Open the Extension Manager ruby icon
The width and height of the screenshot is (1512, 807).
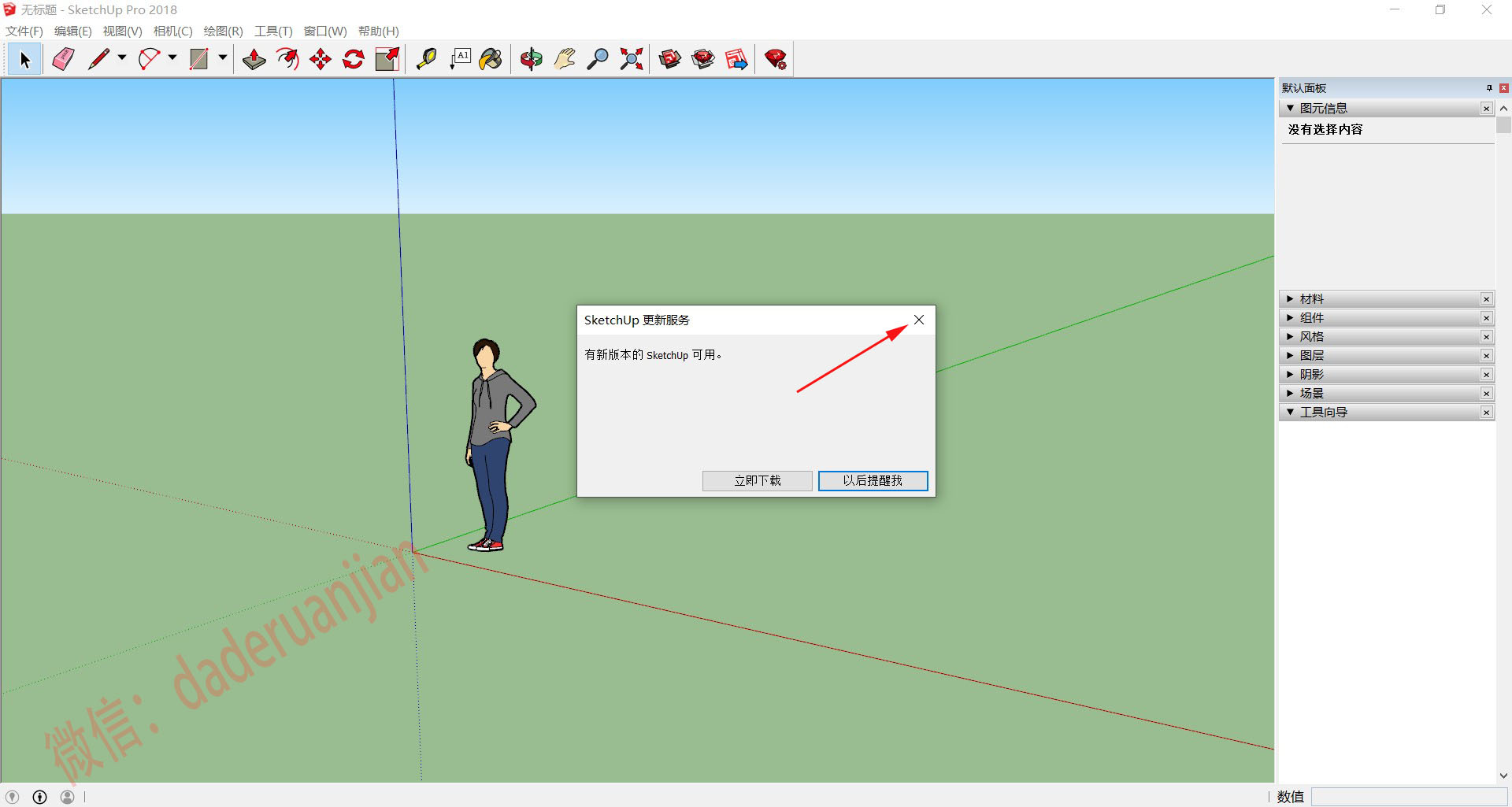tap(776, 59)
